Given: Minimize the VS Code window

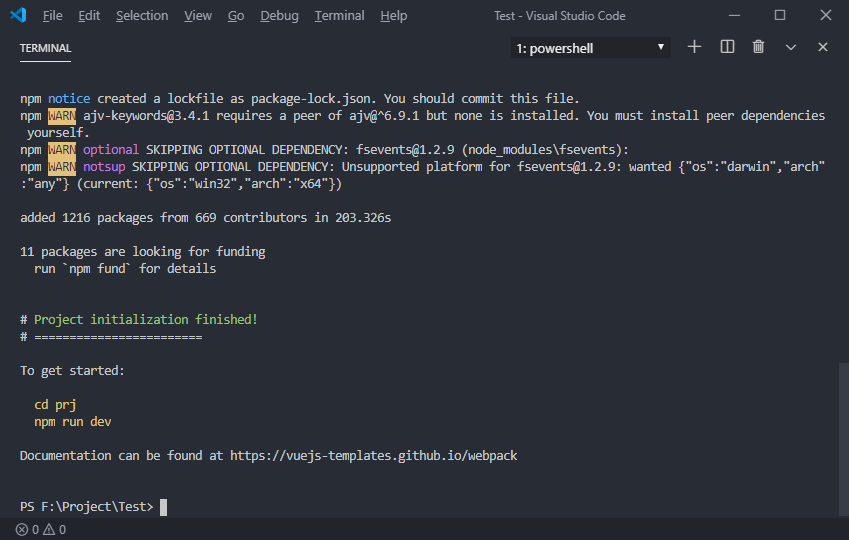Looking at the screenshot, I should 734,15.
